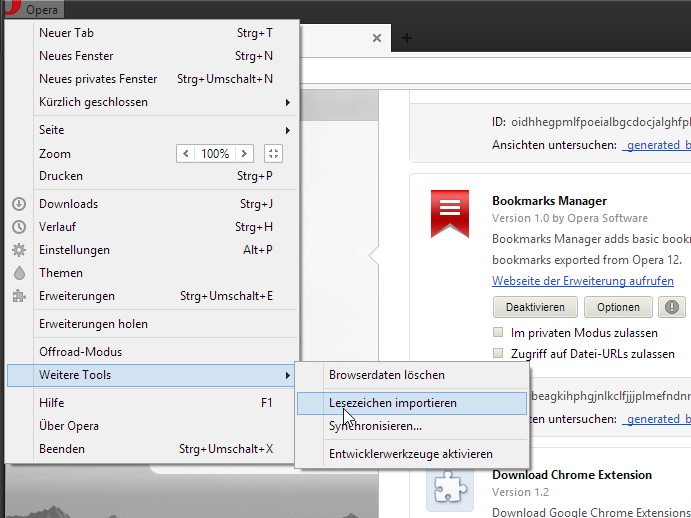Decrease zoom with left arrow
691x518 pixels.
(186, 153)
